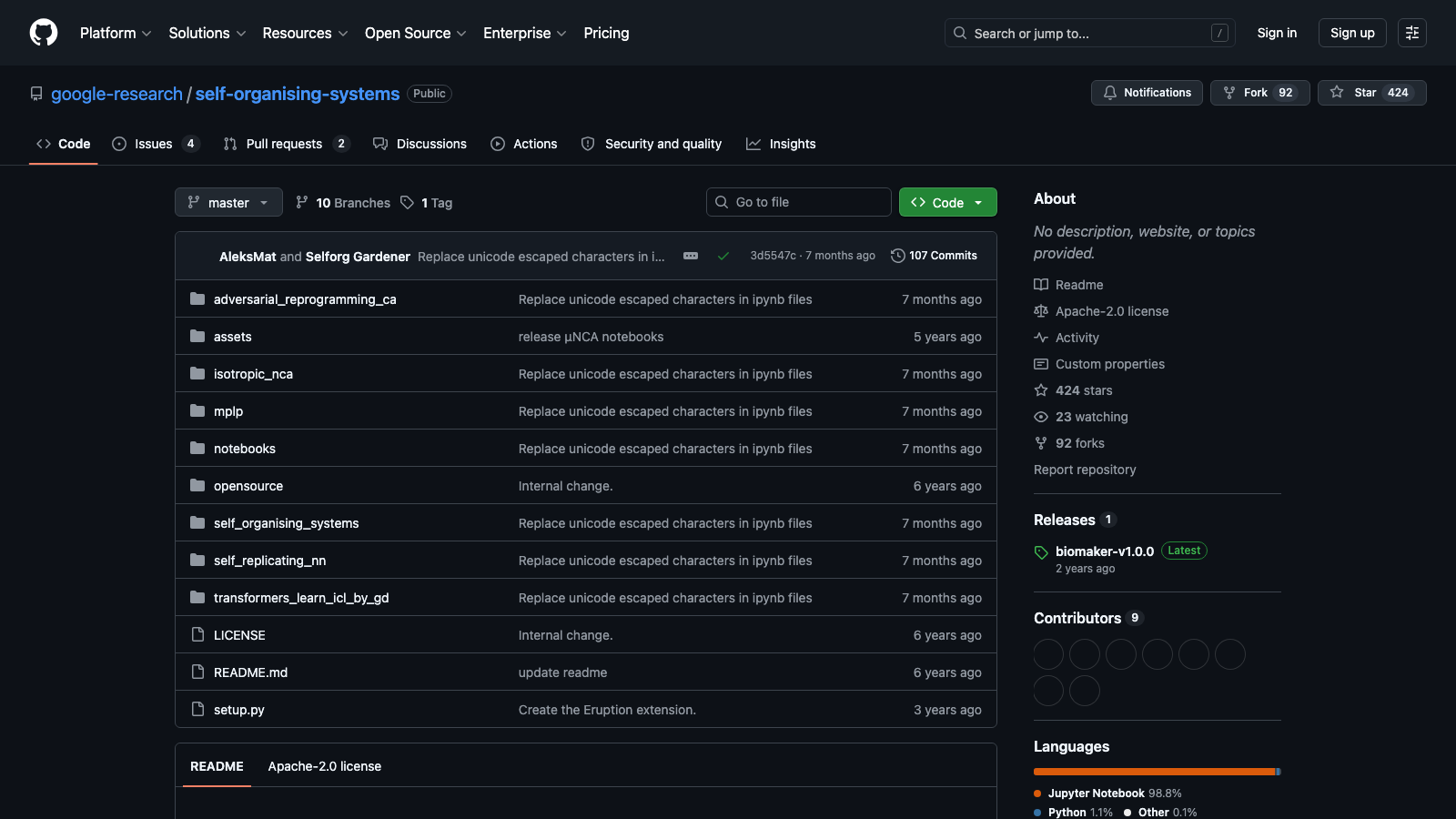The height and width of the screenshot is (819, 1456).
Task: Open the Security and quality tab
Action: 652,144
